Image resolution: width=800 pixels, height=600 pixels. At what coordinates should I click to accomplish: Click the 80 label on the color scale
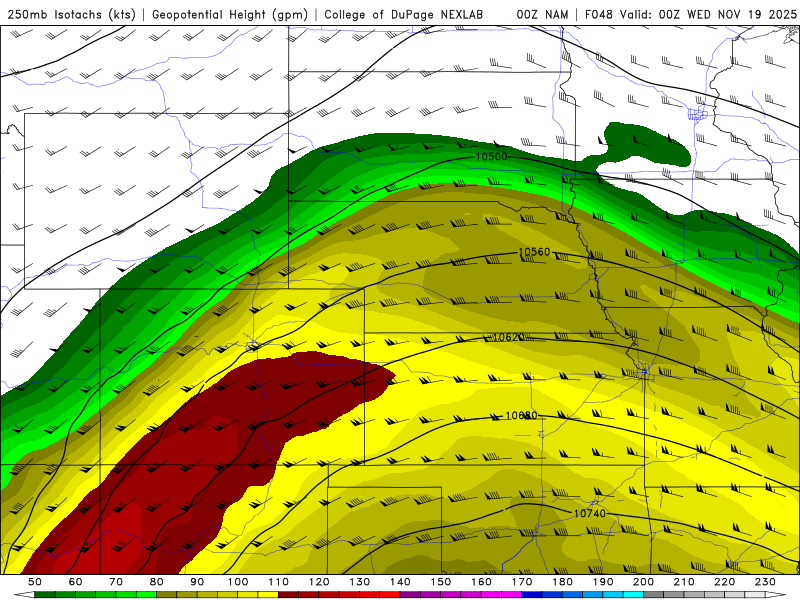click(x=157, y=582)
